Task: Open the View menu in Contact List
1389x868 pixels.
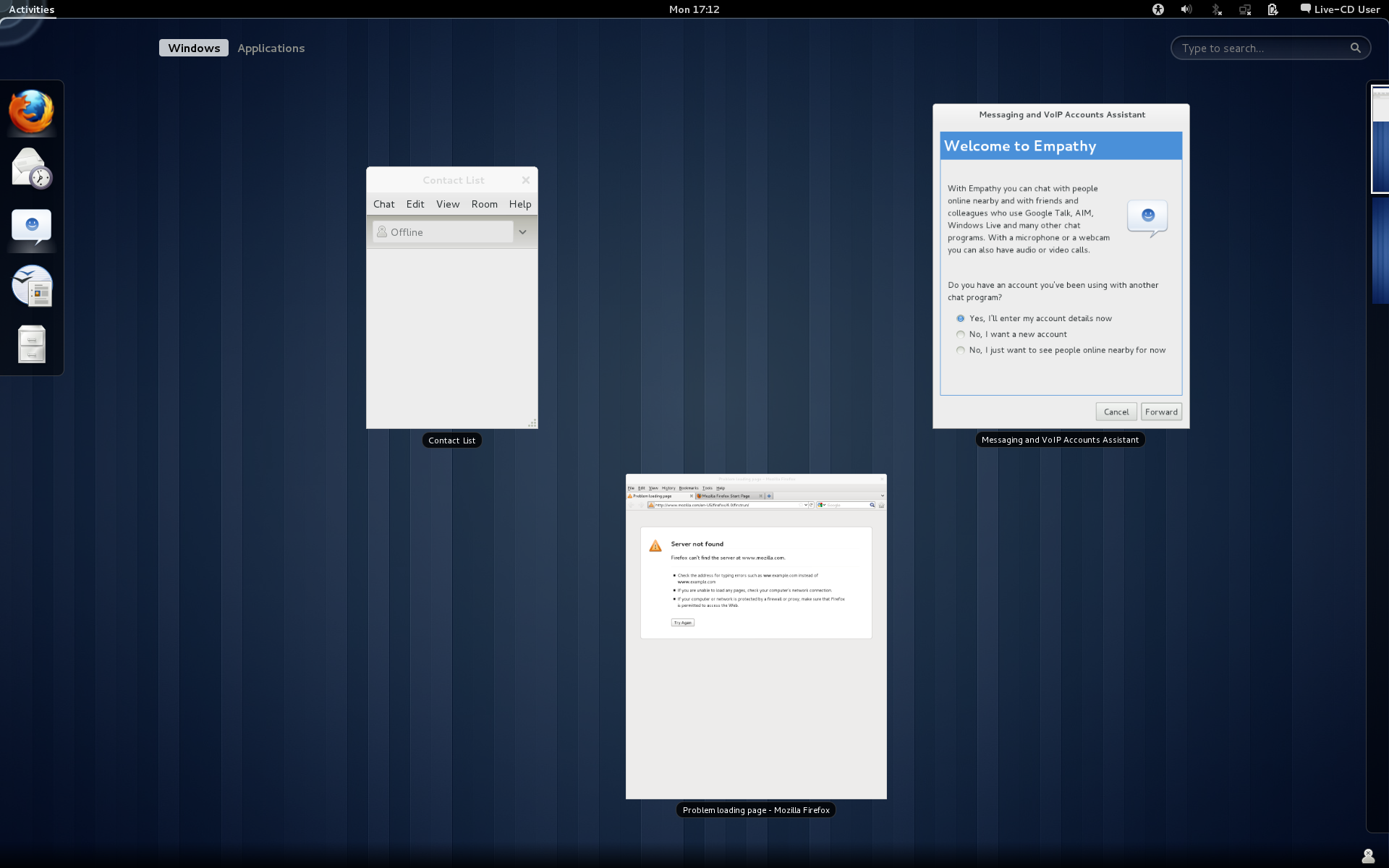Action: coord(448,204)
